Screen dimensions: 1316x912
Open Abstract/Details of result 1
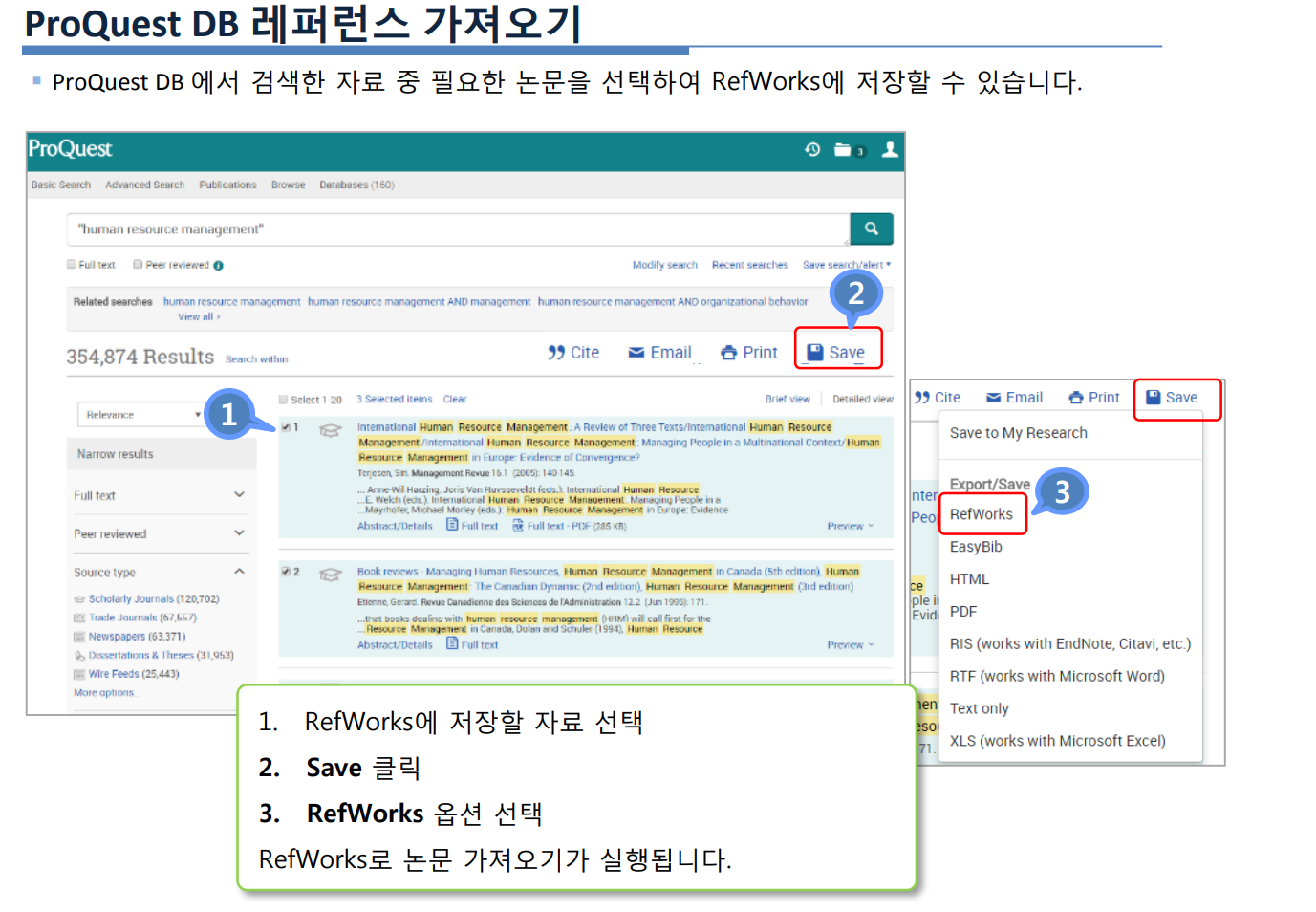tap(395, 526)
